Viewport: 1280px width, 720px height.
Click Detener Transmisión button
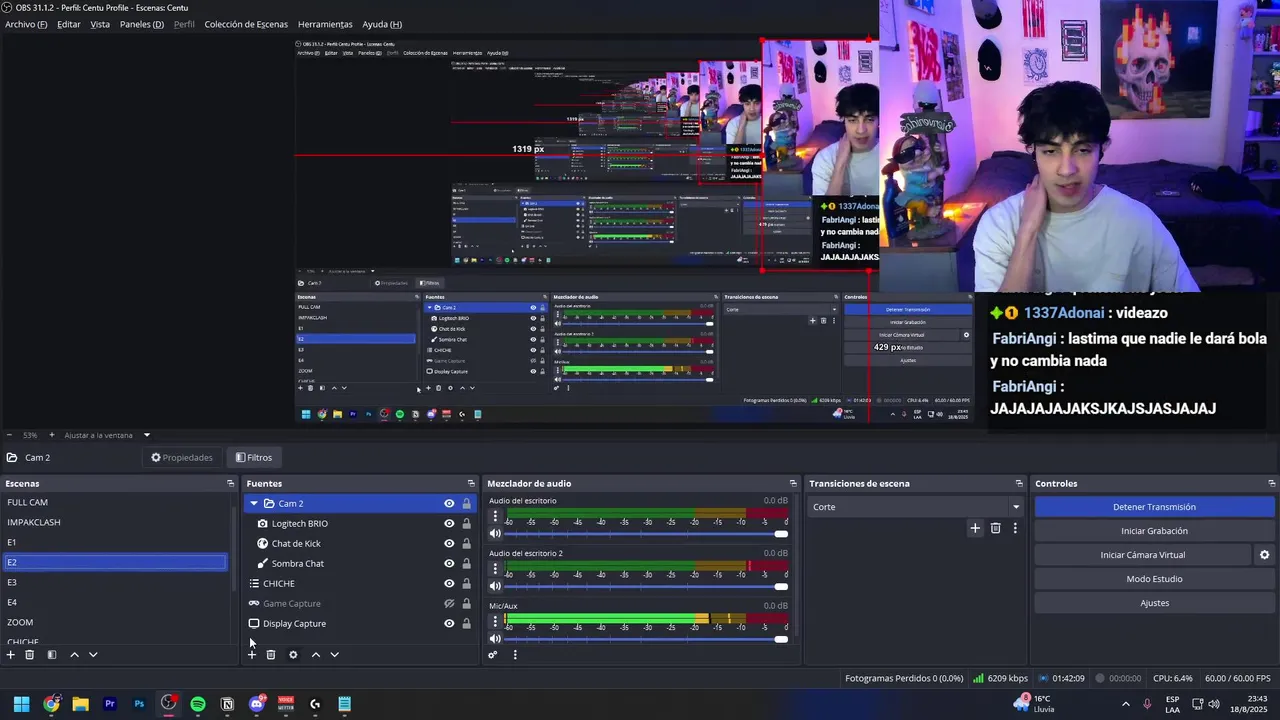tap(1154, 507)
